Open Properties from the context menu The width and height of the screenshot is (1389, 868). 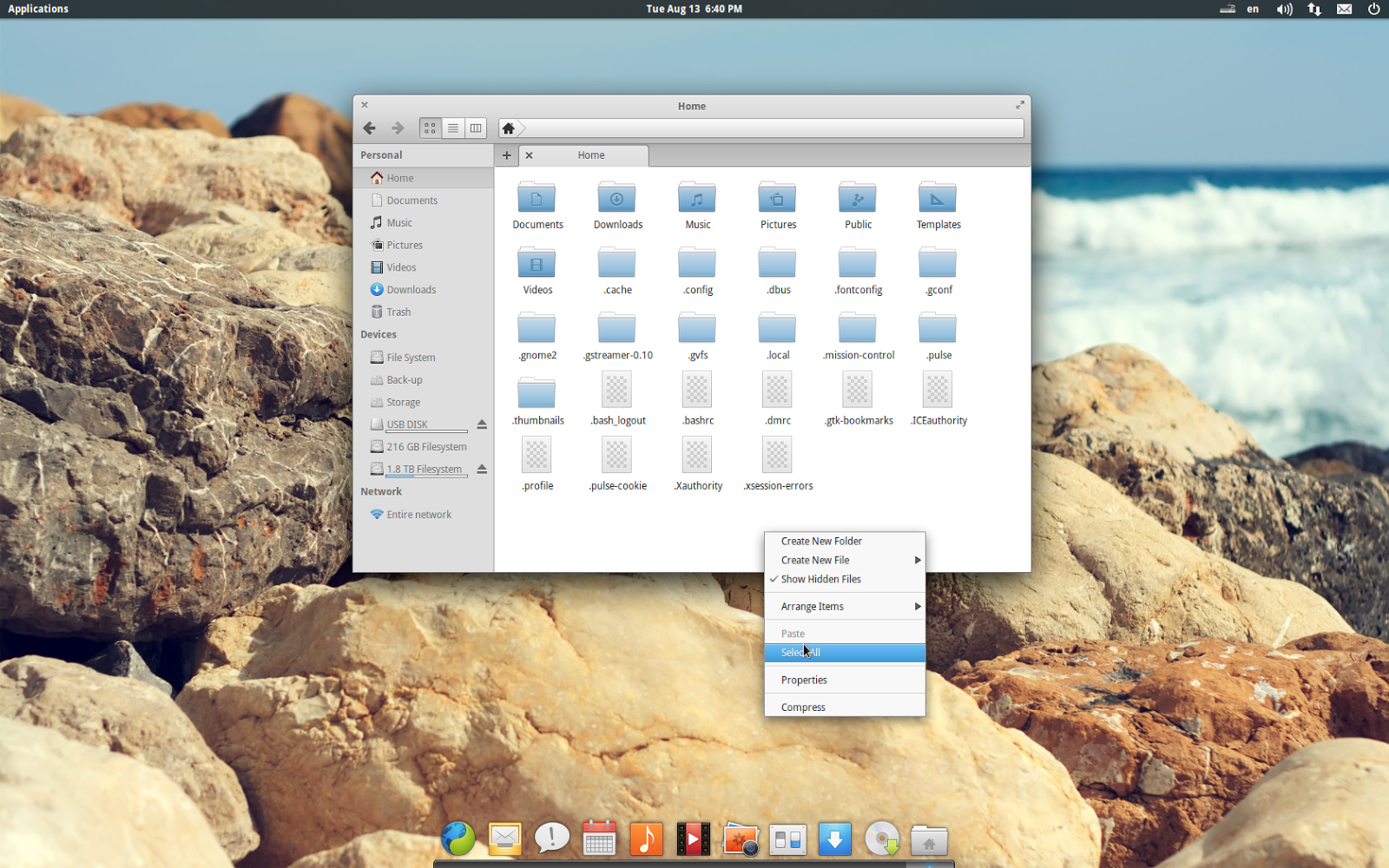click(x=803, y=680)
